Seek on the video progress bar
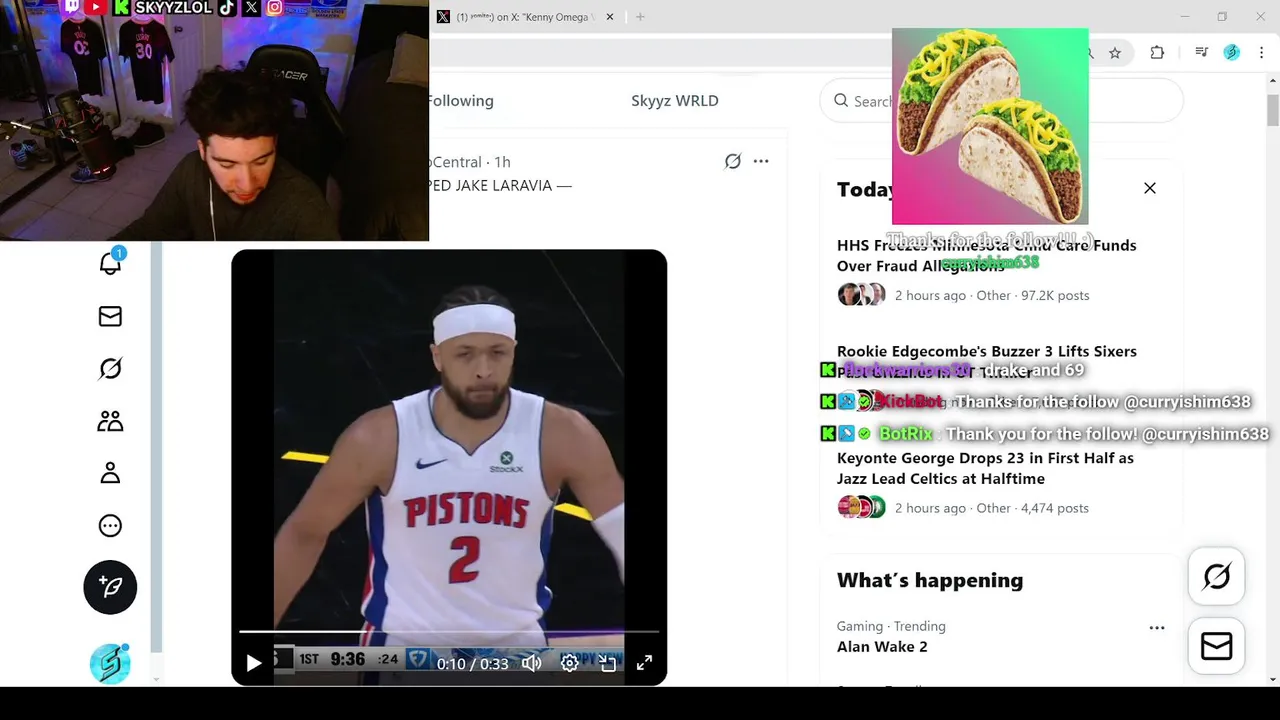1280x720 pixels. (449, 632)
